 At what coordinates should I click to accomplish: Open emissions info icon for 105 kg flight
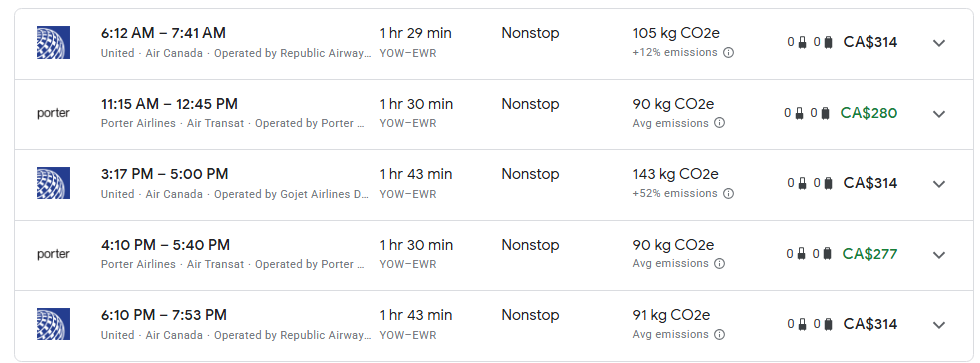tap(728, 53)
